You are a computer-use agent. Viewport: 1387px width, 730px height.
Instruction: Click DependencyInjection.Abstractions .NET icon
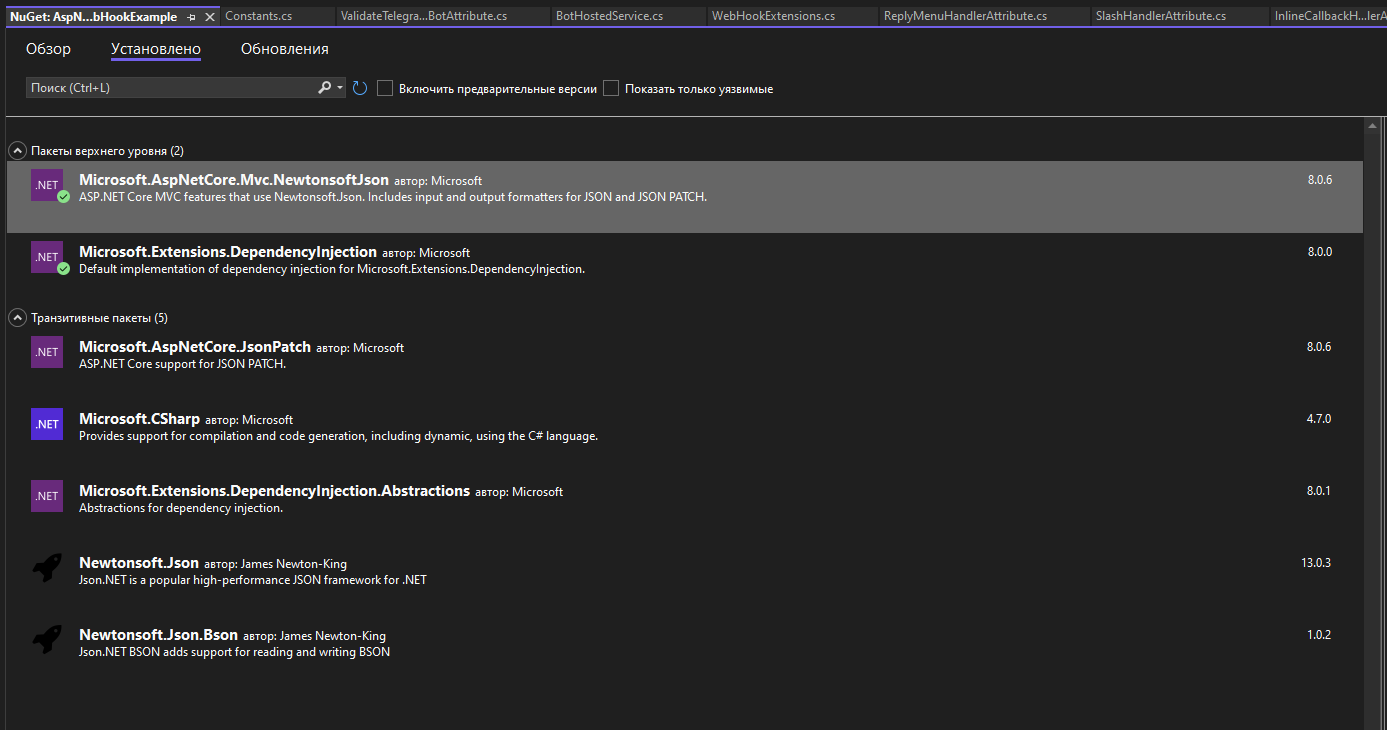47,496
